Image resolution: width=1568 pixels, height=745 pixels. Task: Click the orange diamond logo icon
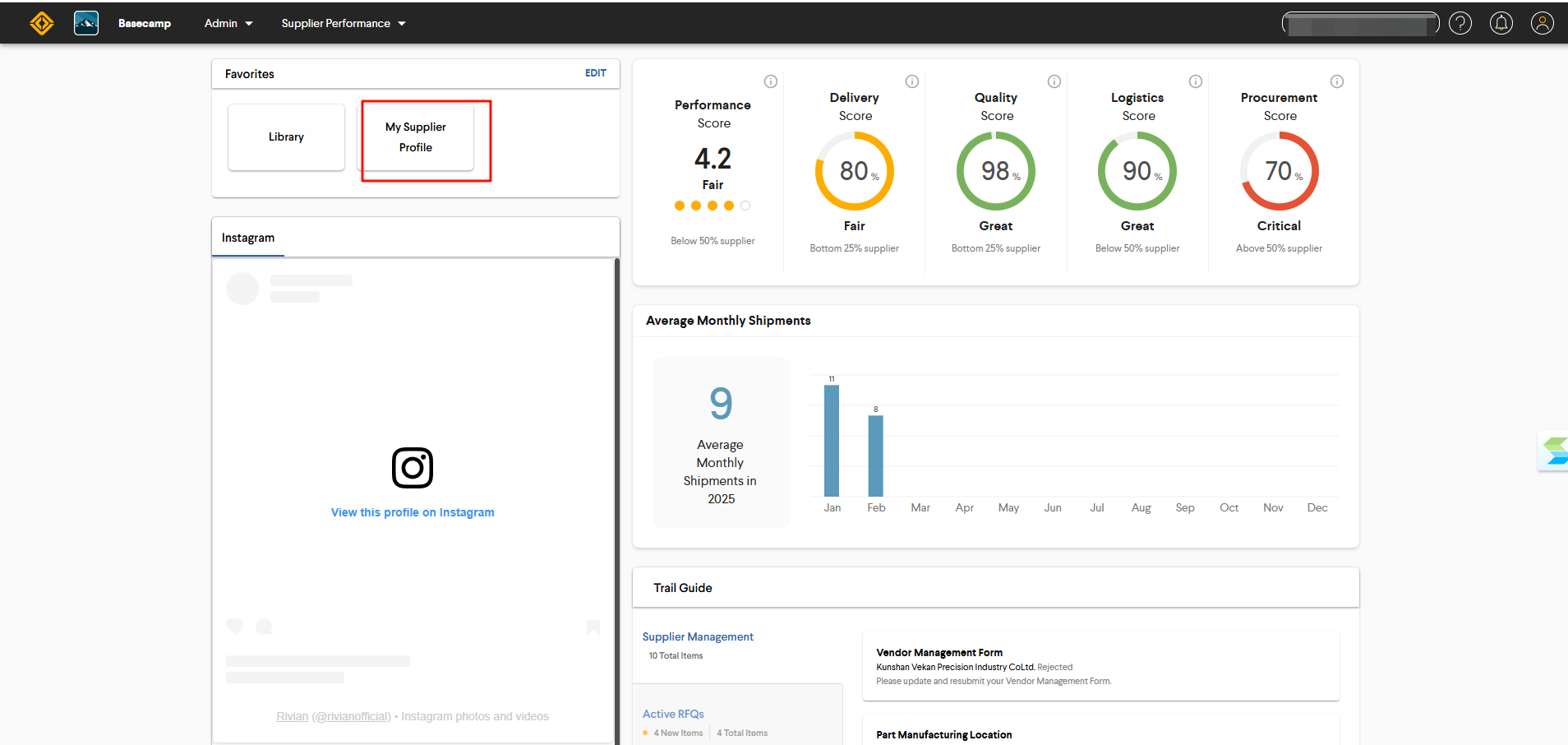tap(42, 23)
